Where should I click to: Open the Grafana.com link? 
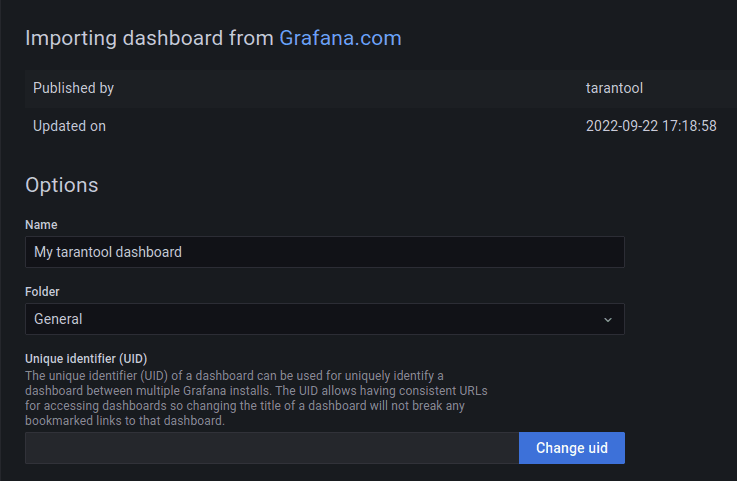click(340, 38)
